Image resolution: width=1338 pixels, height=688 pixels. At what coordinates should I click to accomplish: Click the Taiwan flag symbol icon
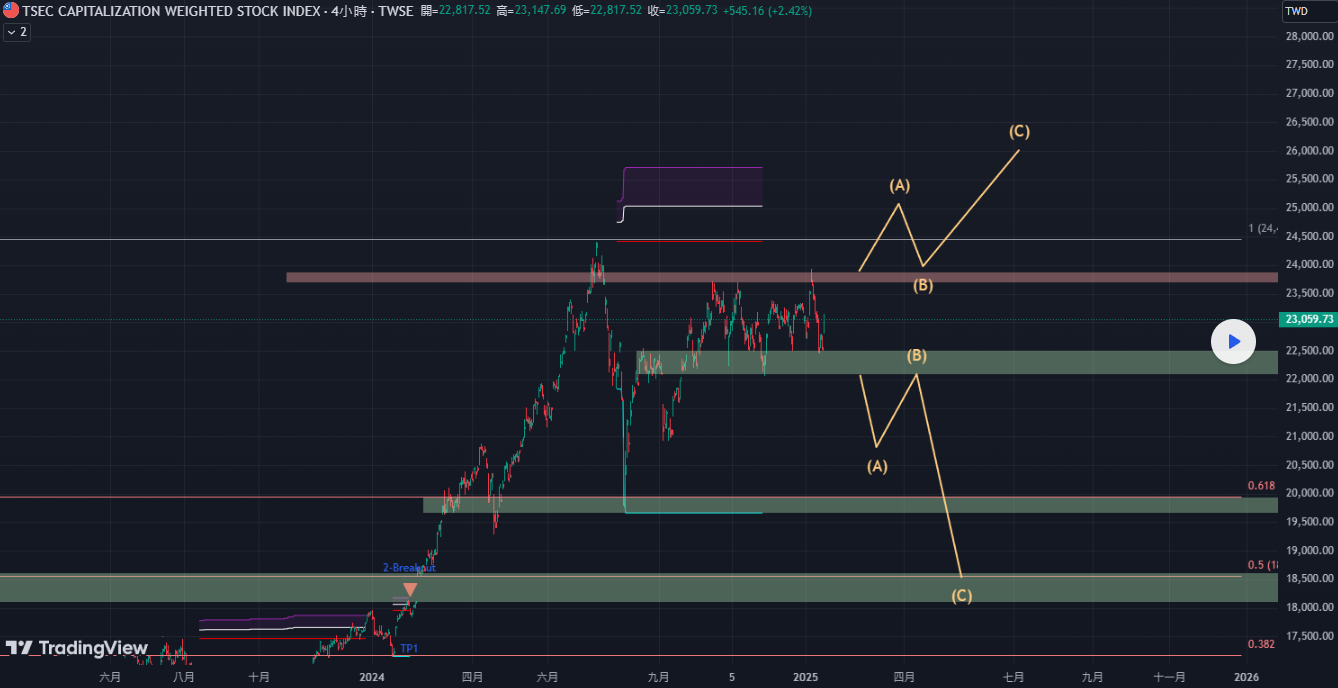point(11,11)
